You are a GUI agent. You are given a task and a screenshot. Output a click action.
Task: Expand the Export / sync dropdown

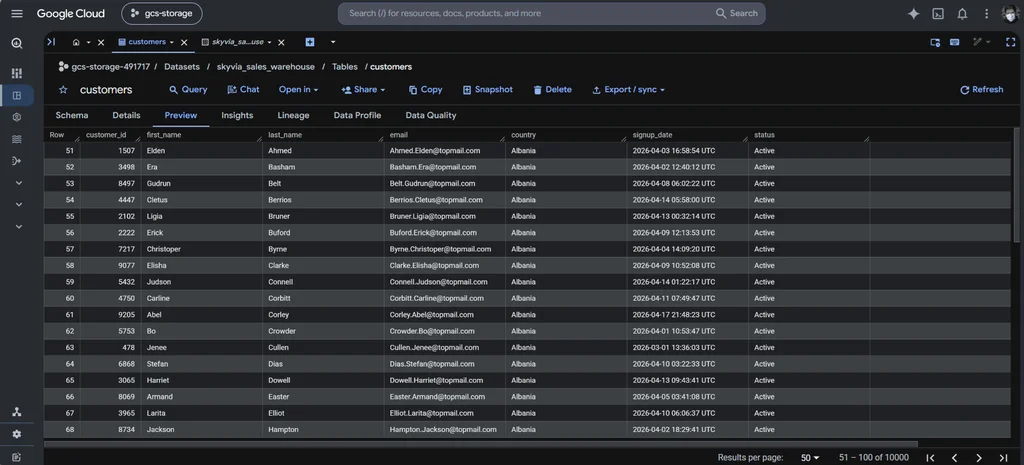click(x=628, y=89)
